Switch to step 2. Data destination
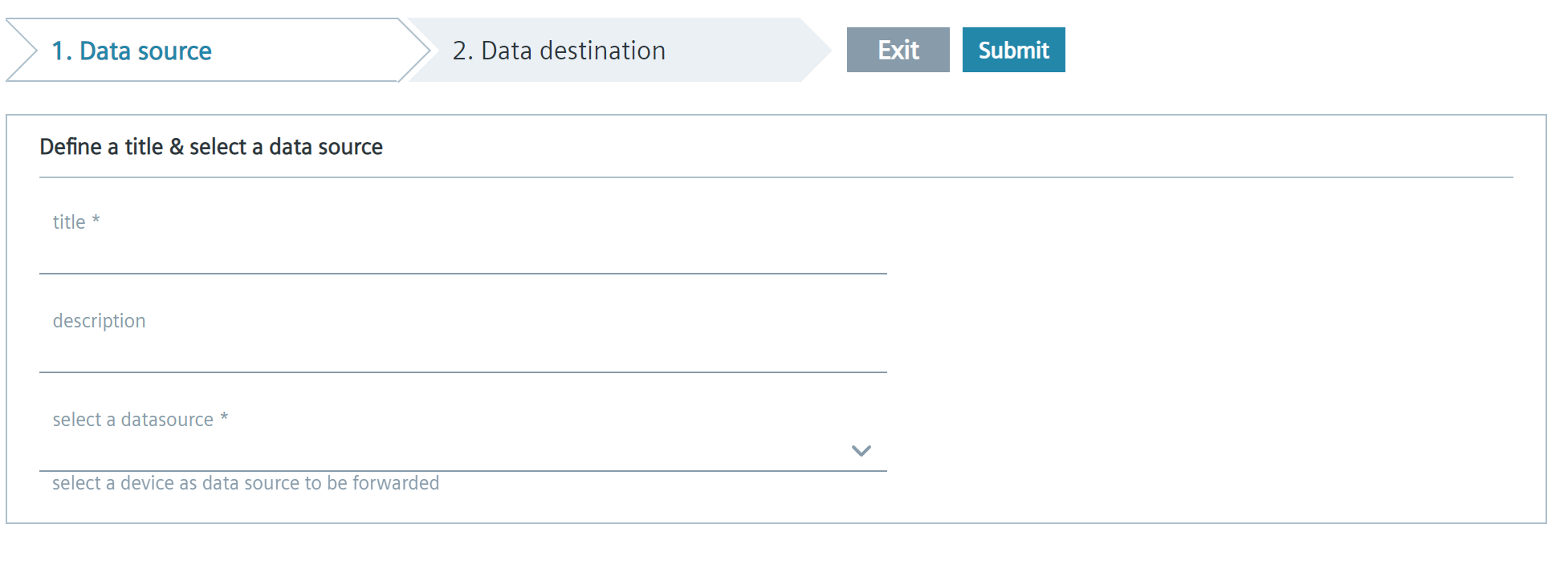 (x=559, y=51)
